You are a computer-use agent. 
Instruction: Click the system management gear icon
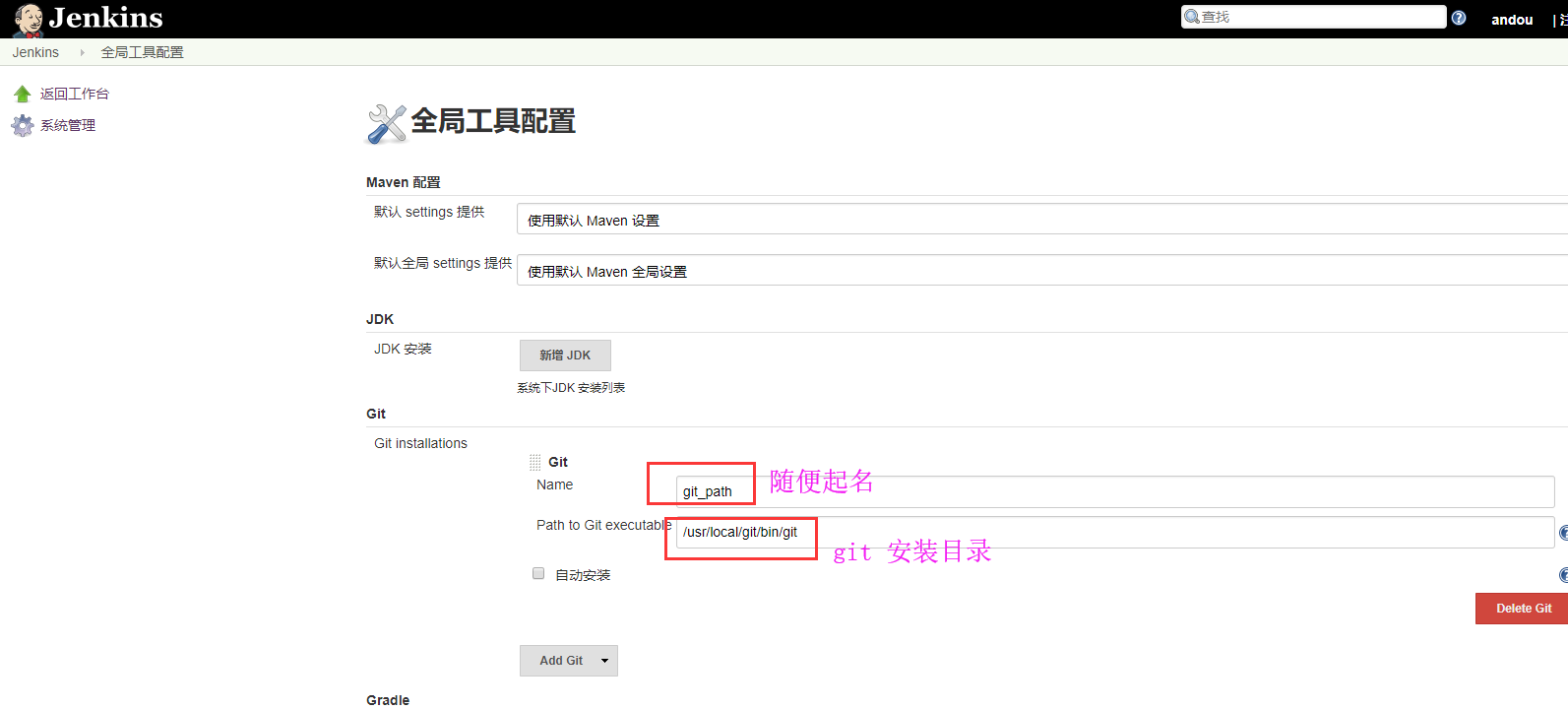(x=23, y=125)
